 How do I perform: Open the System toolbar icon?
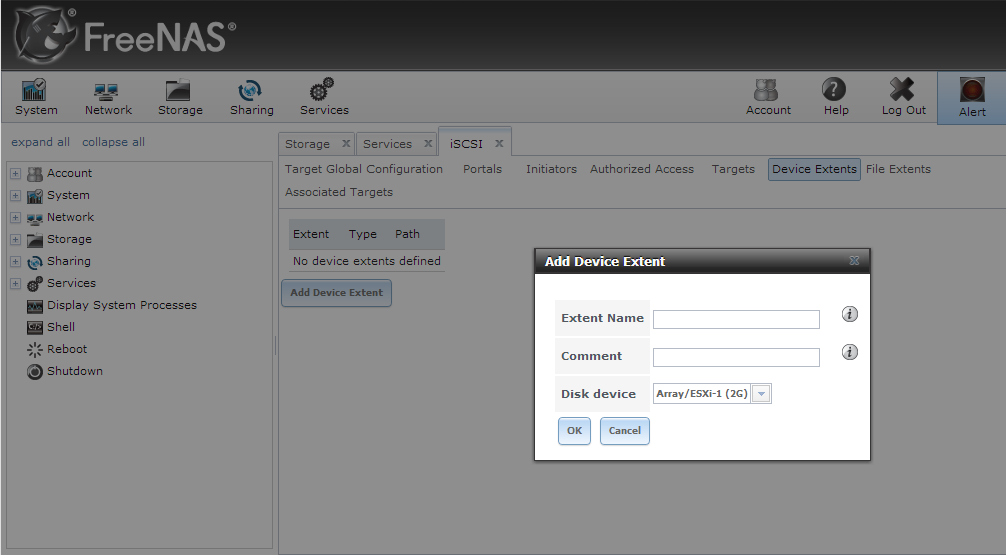pyautogui.click(x=35, y=90)
